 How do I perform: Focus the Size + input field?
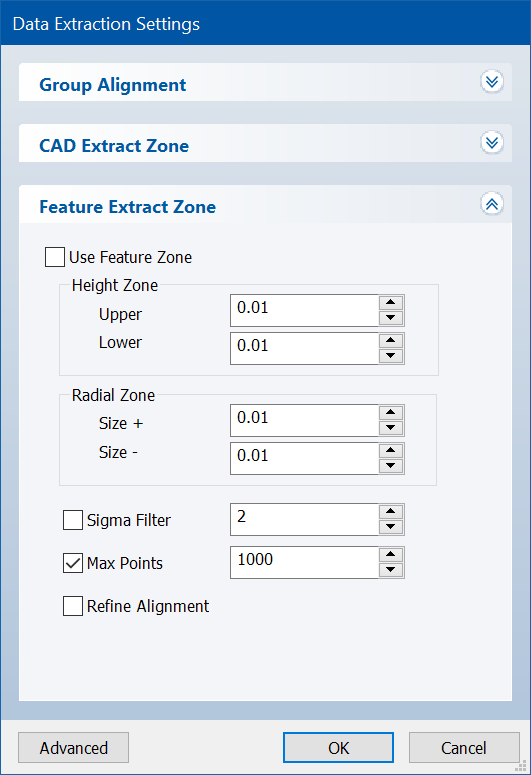tap(305, 421)
